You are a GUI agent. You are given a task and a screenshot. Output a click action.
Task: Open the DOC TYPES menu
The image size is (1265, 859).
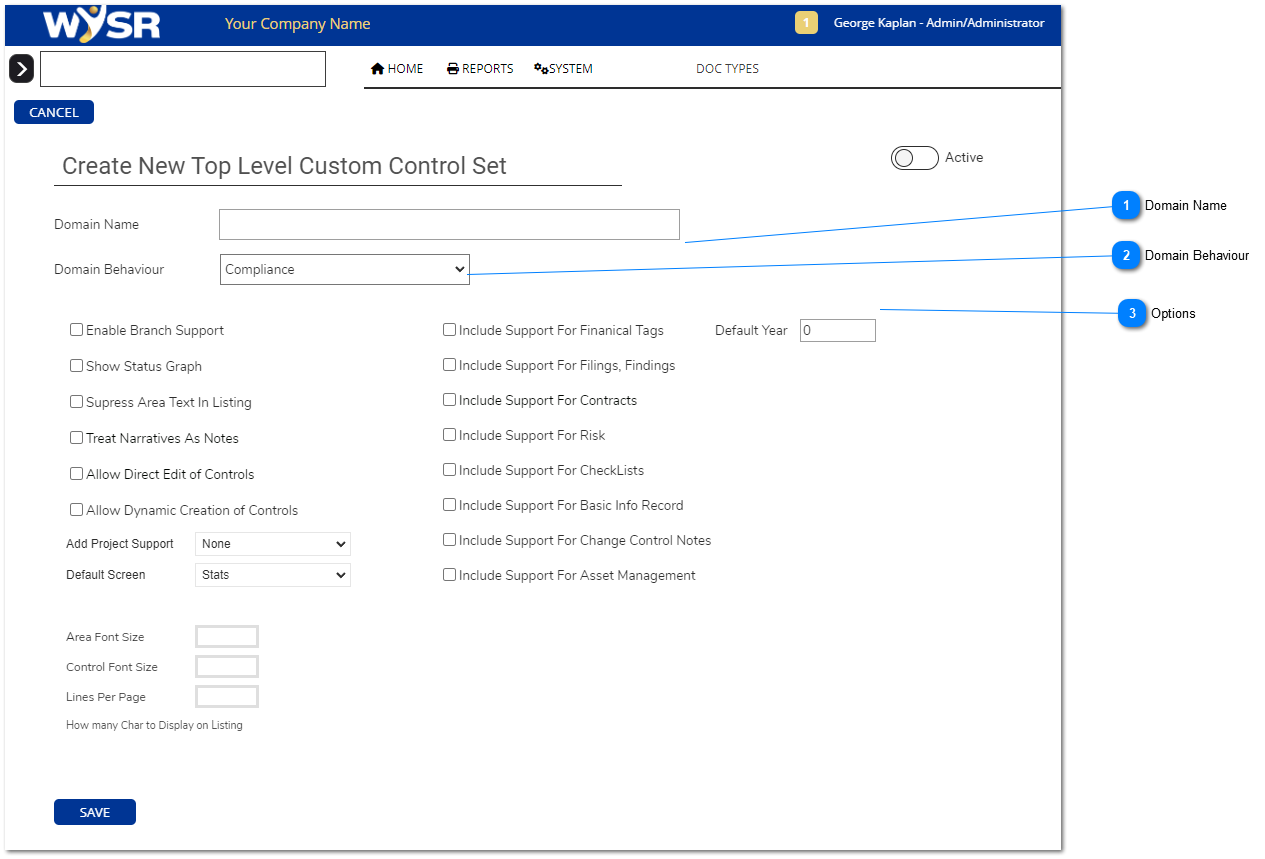(x=727, y=69)
